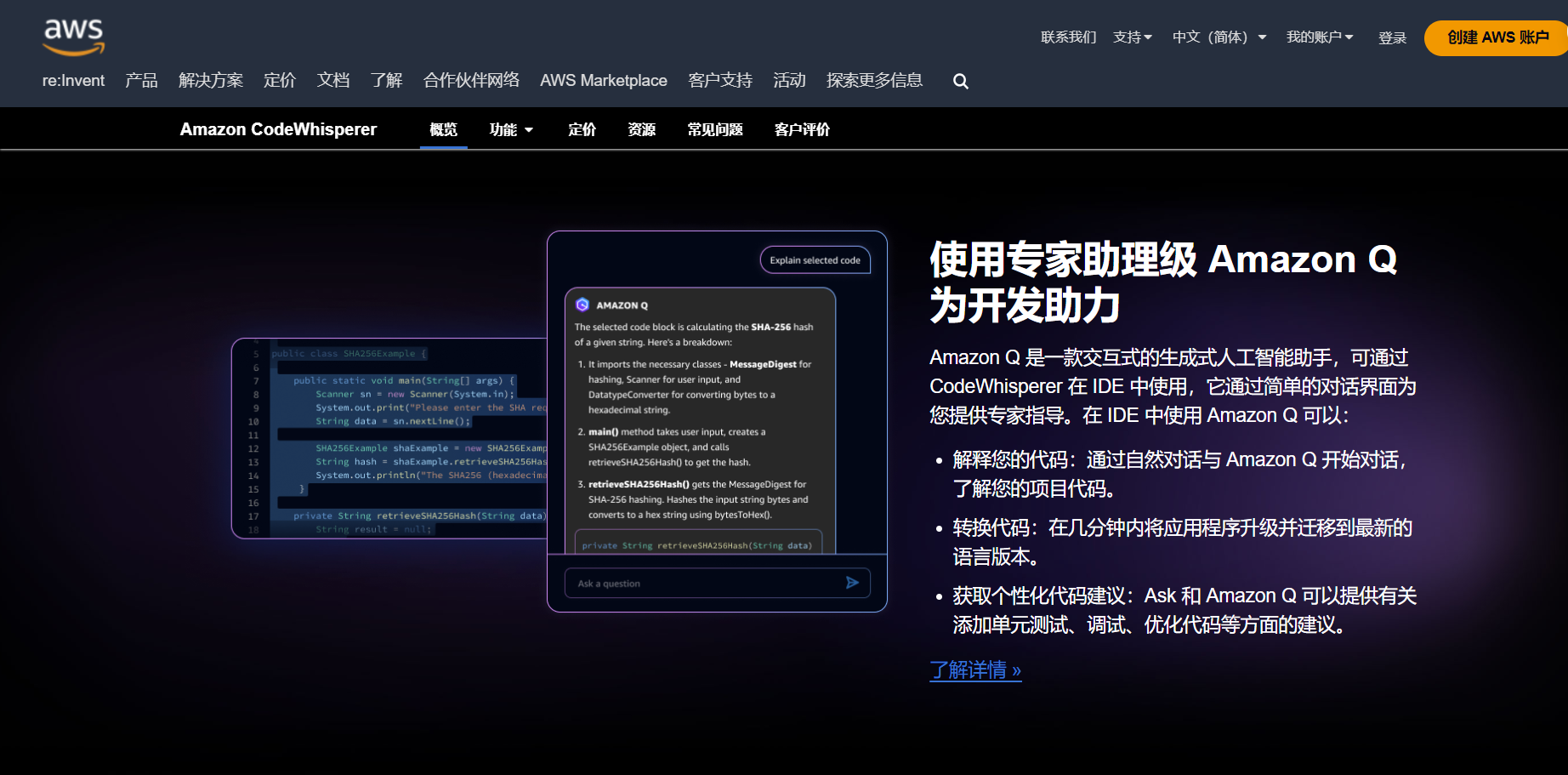Expand the 我的账户 menu
This screenshot has width=1568, height=775.
tap(1320, 37)
